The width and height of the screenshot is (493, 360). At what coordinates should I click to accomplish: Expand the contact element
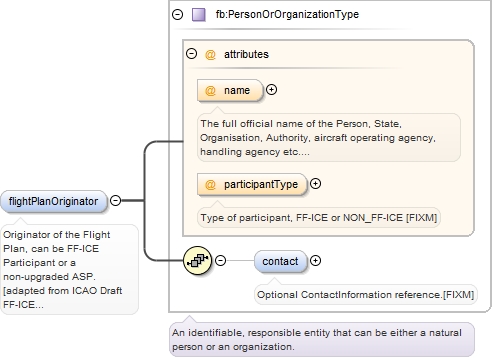point(315,261)
